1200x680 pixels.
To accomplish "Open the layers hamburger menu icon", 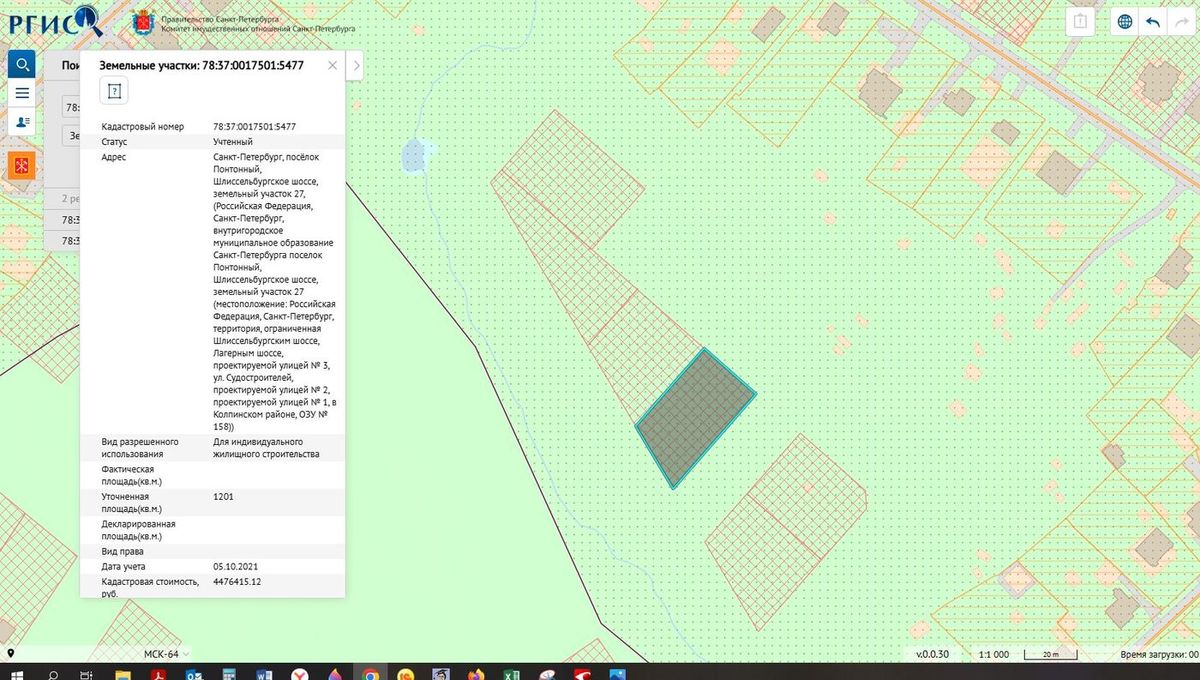I will tap(22, 93).
